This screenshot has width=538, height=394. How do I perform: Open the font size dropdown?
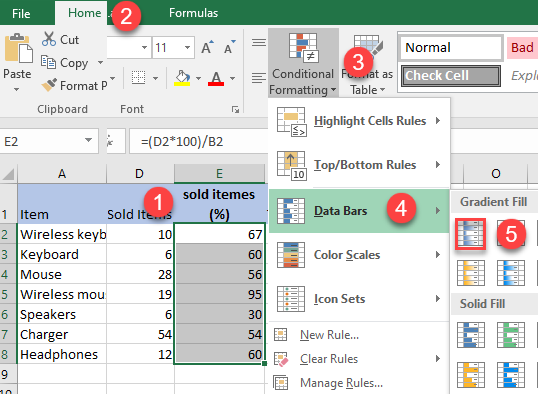[x=187, y=47]
